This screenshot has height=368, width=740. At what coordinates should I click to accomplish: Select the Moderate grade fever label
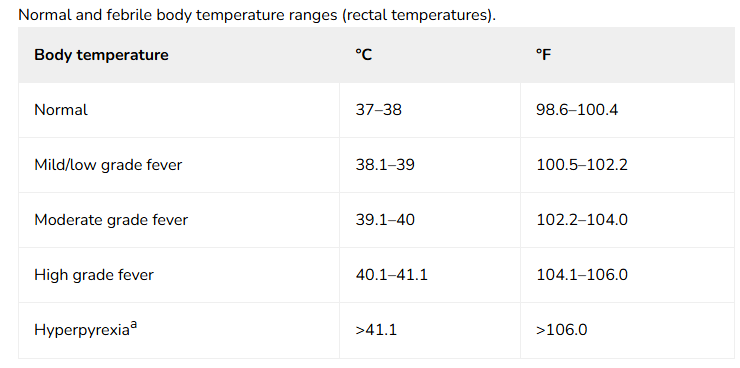[x=111, y=220]
